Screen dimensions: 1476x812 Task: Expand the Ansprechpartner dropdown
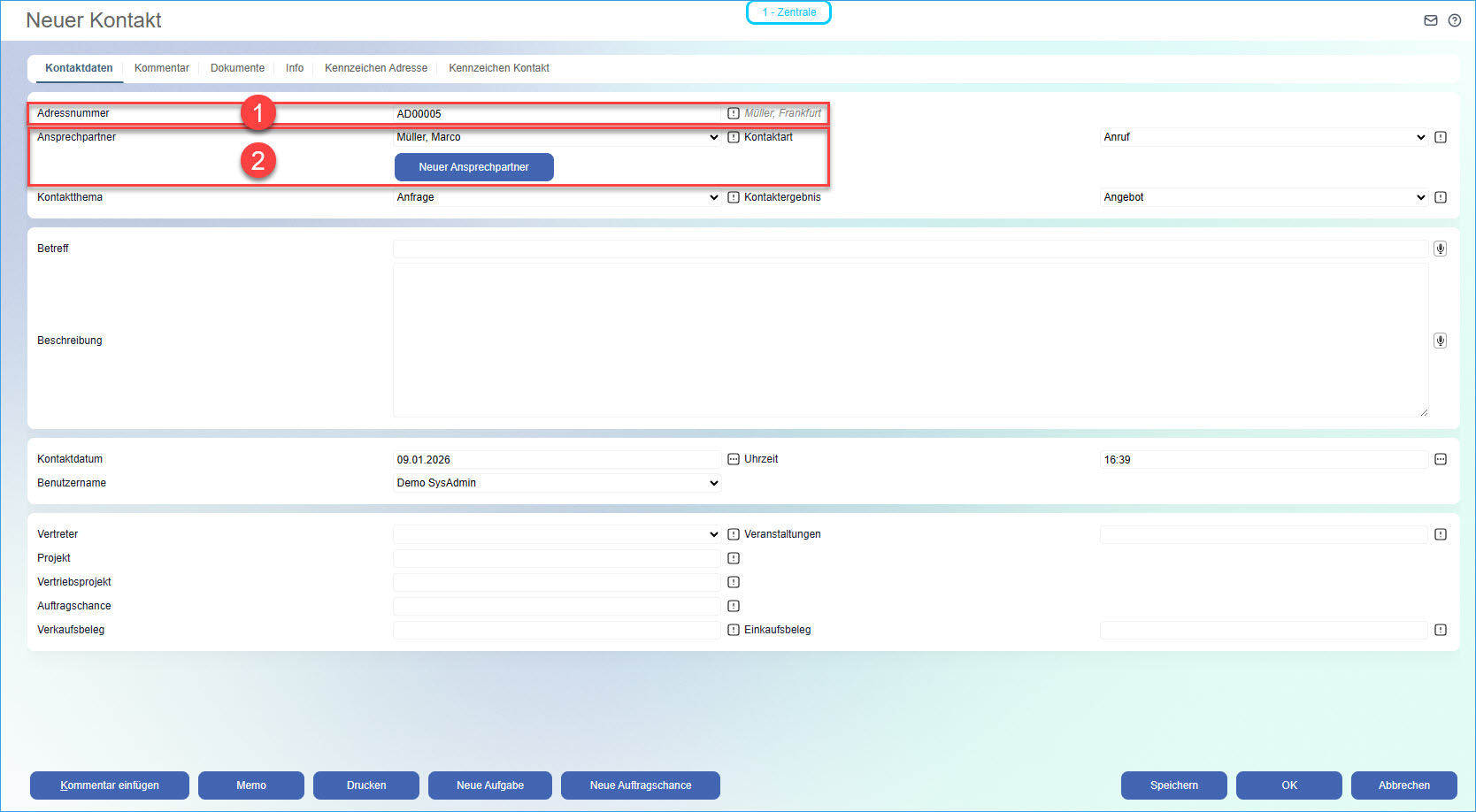(x=557, y=137)
